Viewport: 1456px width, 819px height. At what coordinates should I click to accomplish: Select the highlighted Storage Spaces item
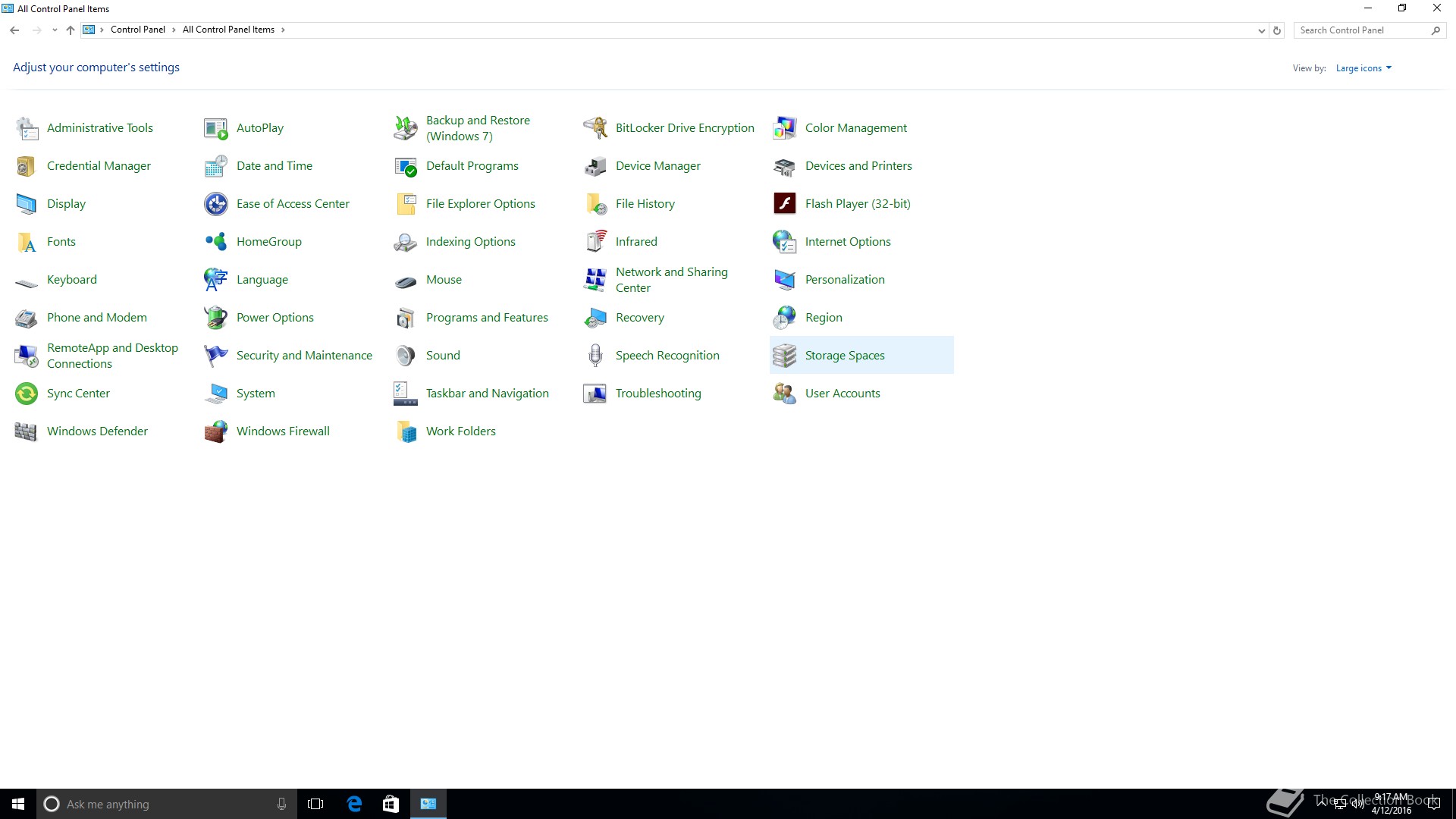(x=861, y=355)
